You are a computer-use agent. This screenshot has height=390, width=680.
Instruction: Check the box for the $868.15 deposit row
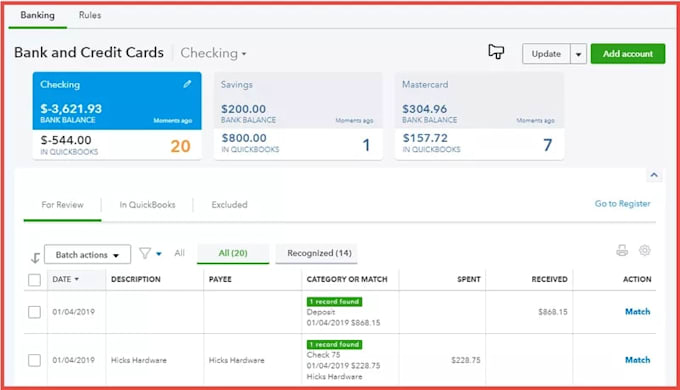34,312
